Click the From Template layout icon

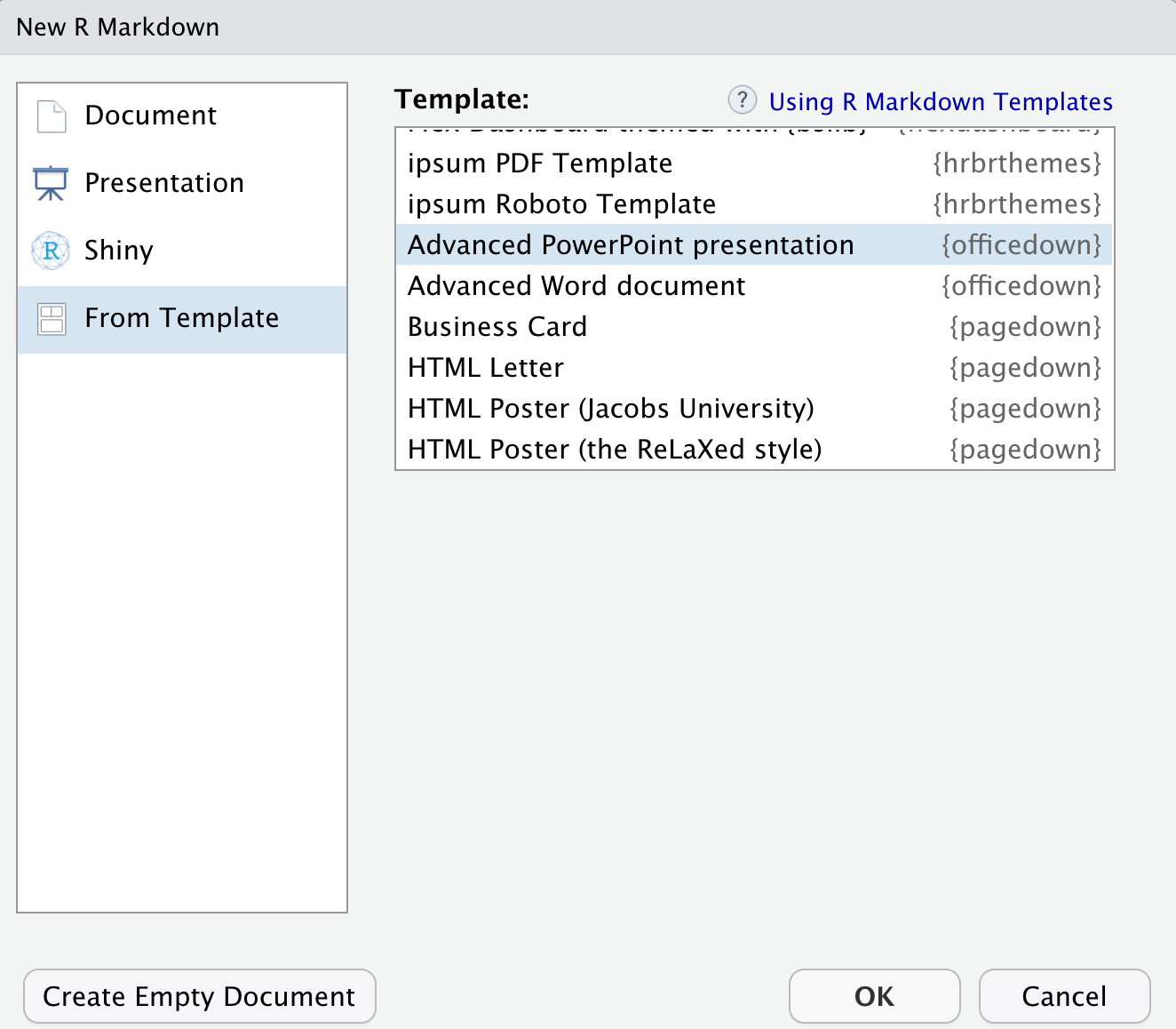52,319
